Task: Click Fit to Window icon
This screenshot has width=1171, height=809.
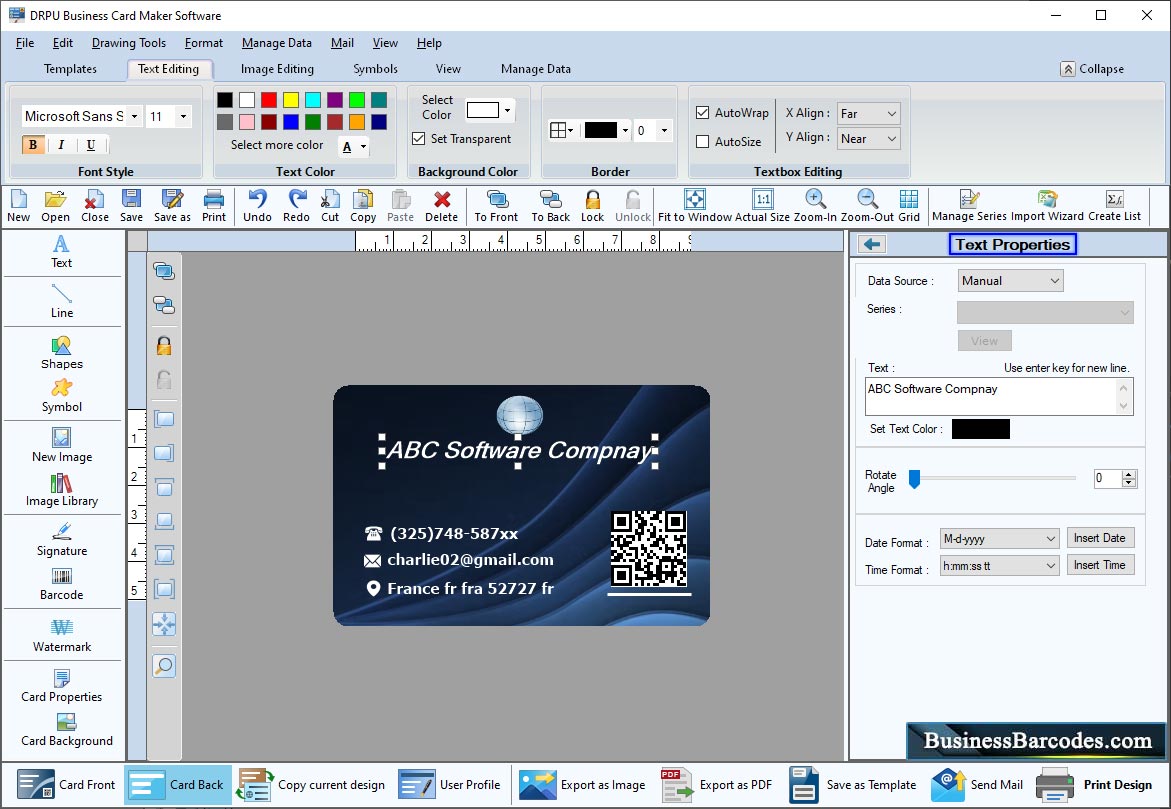Action: click(x=695, y=206)
